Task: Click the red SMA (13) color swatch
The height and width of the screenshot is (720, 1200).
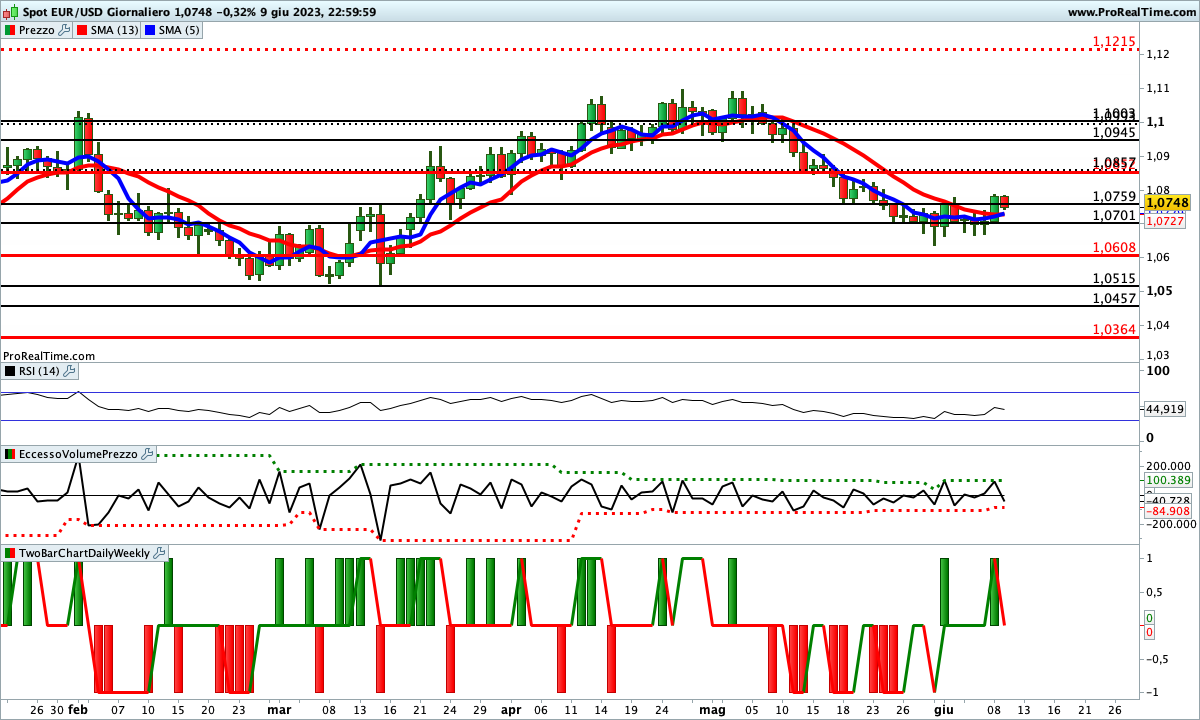Action: tap(82, 30)
